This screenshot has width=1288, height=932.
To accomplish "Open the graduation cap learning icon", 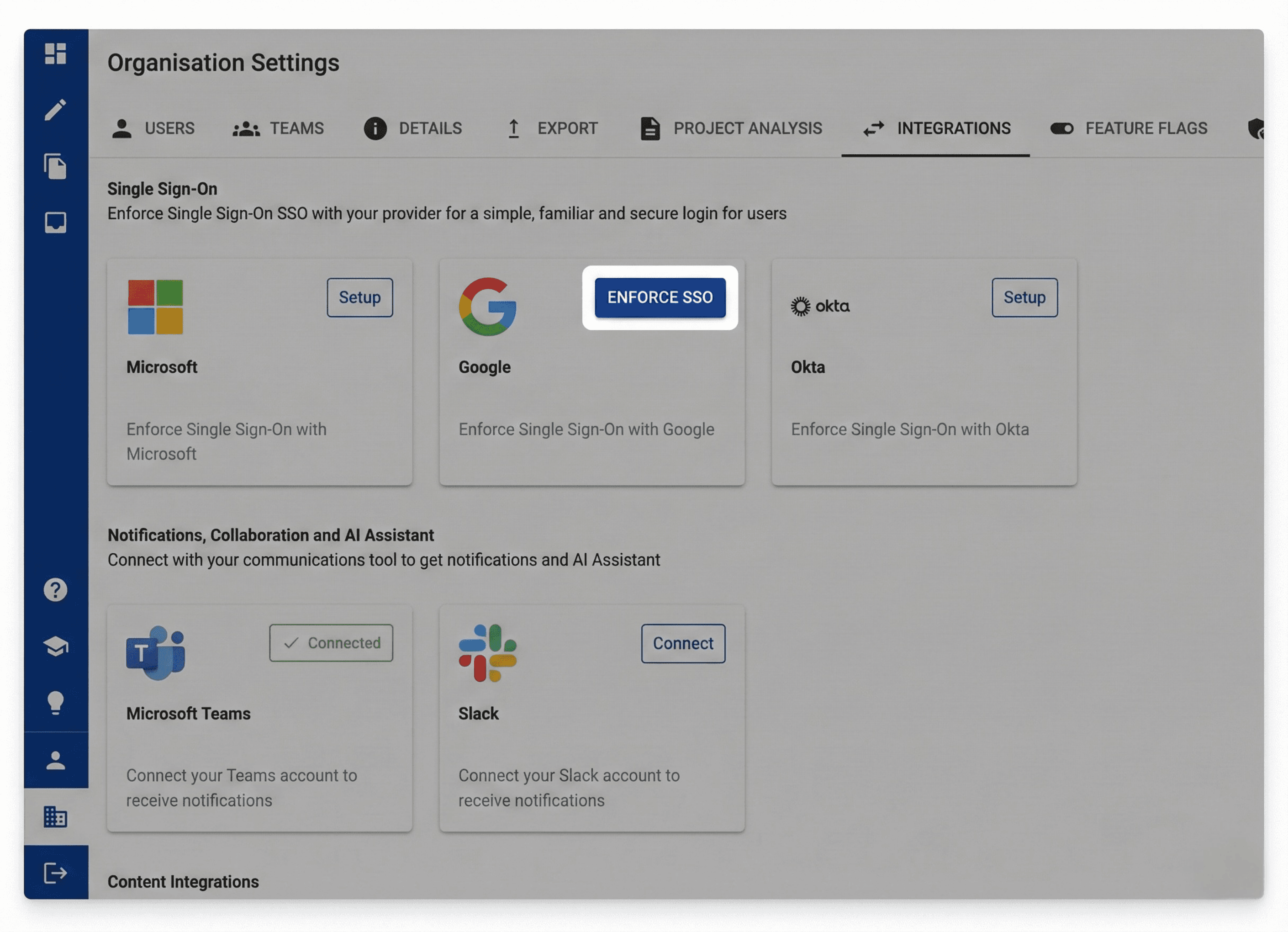I will click(x=55, y=646).
